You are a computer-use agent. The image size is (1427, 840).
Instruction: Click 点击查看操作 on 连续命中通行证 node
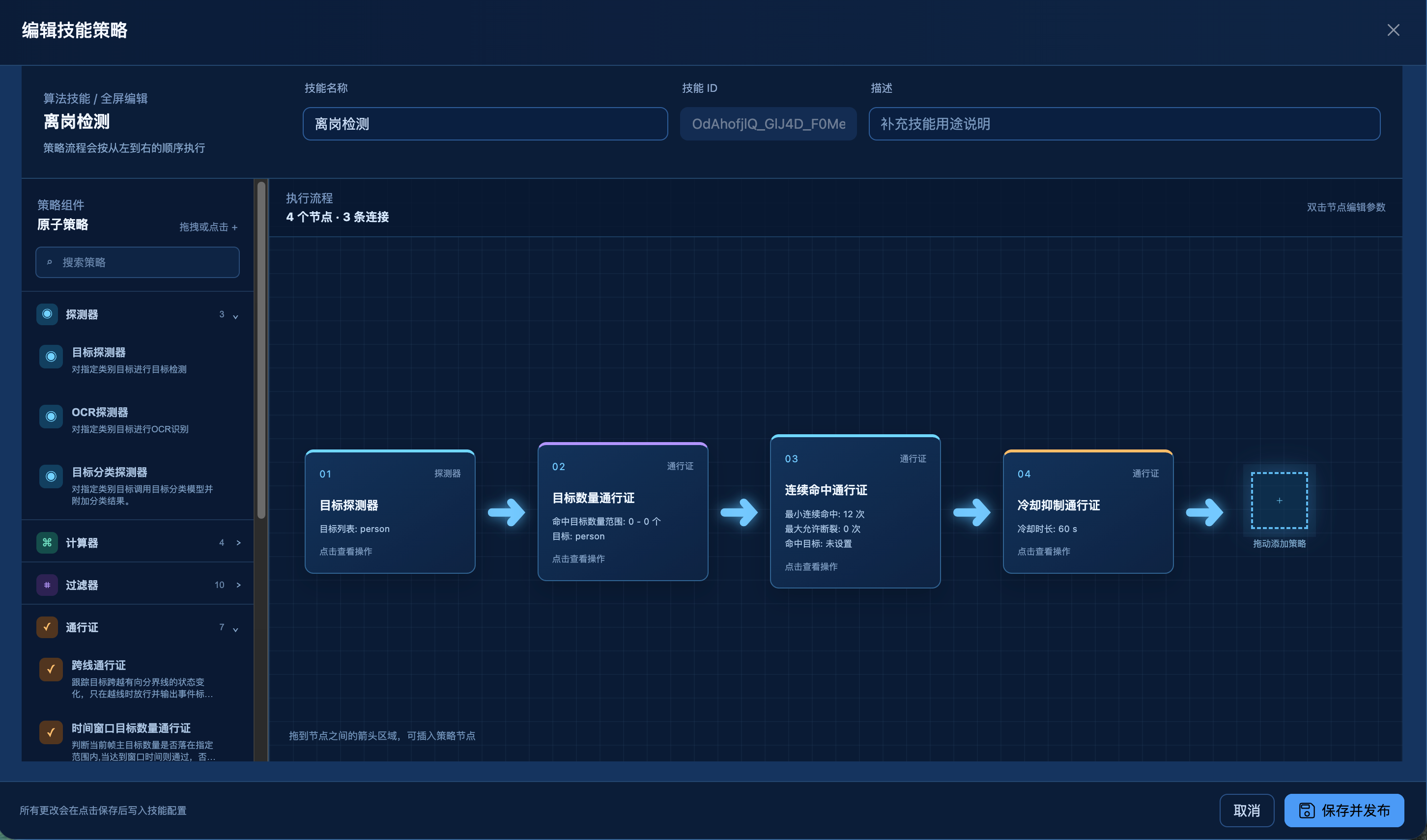(x=811, y=566)
